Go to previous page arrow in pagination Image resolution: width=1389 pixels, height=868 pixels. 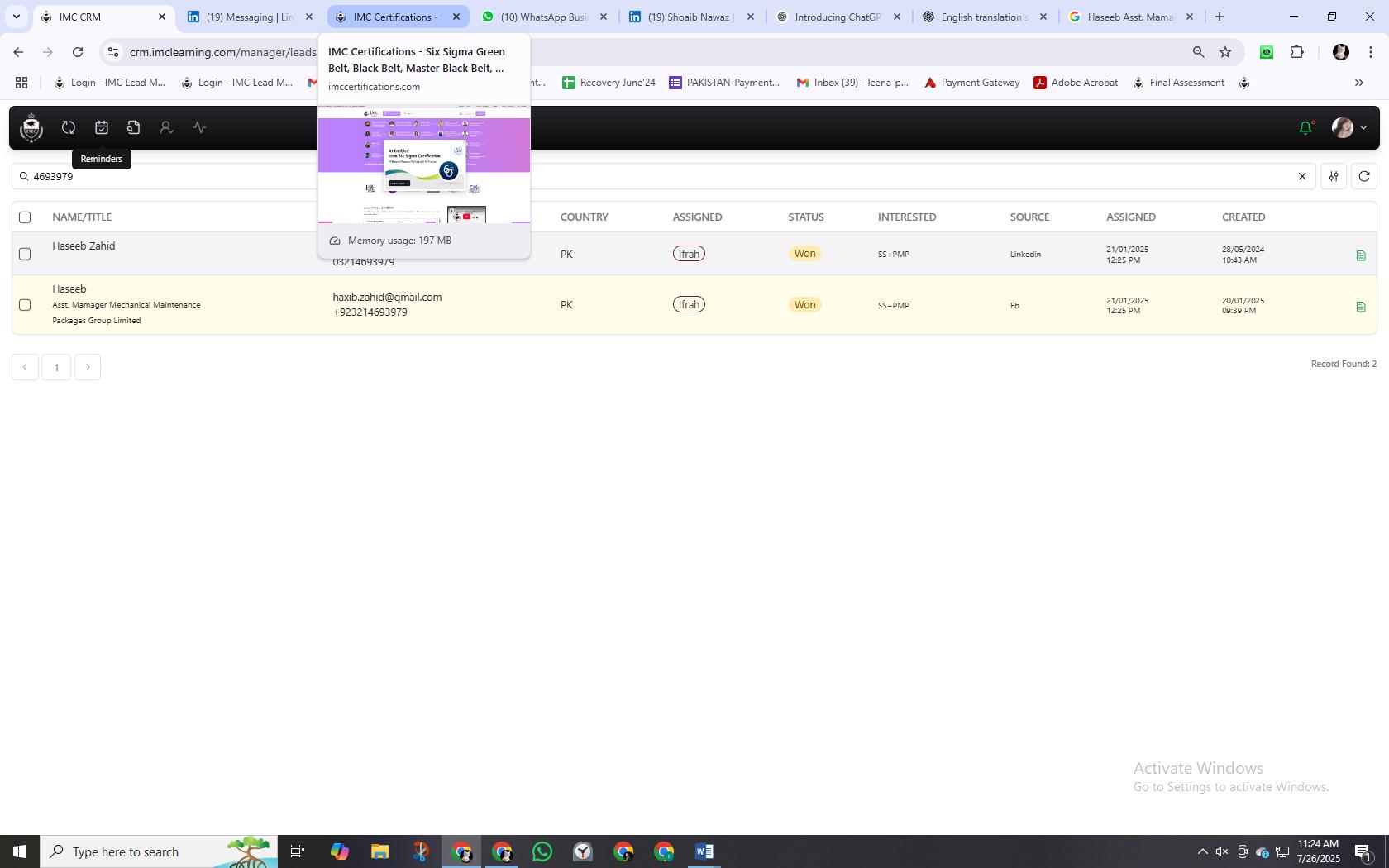25,367
